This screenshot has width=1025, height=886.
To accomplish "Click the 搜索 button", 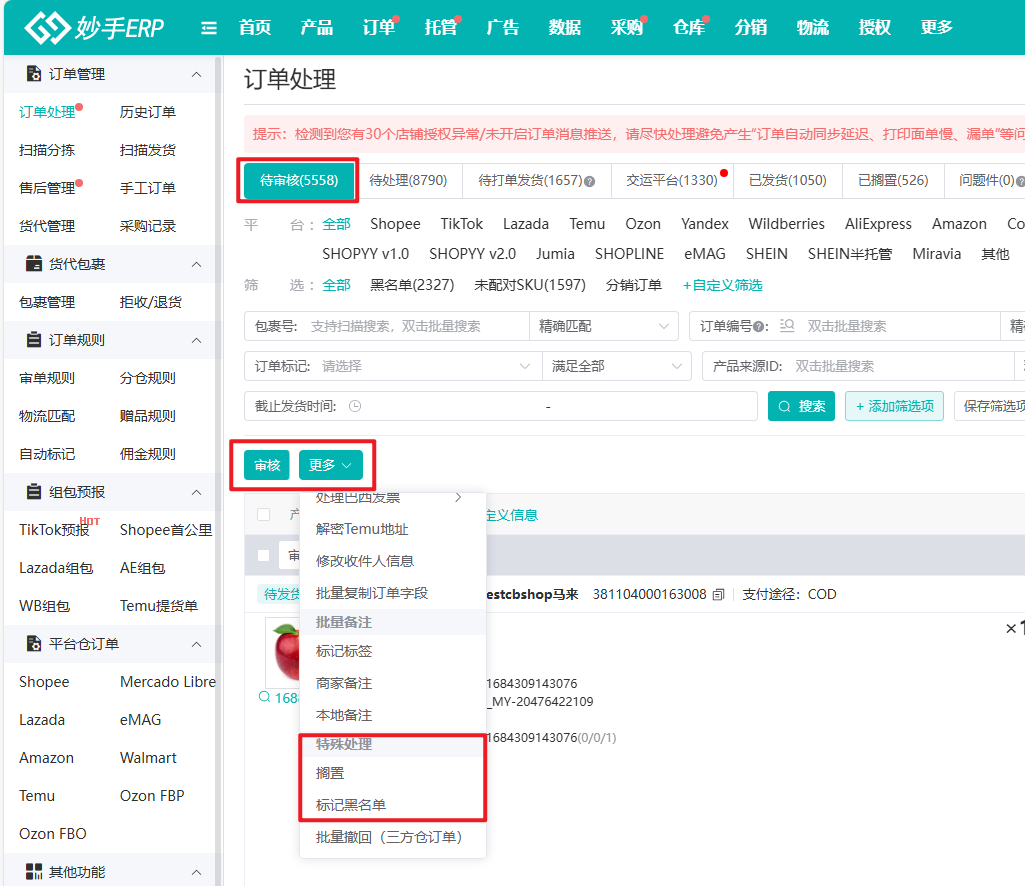I will [801, 406].
